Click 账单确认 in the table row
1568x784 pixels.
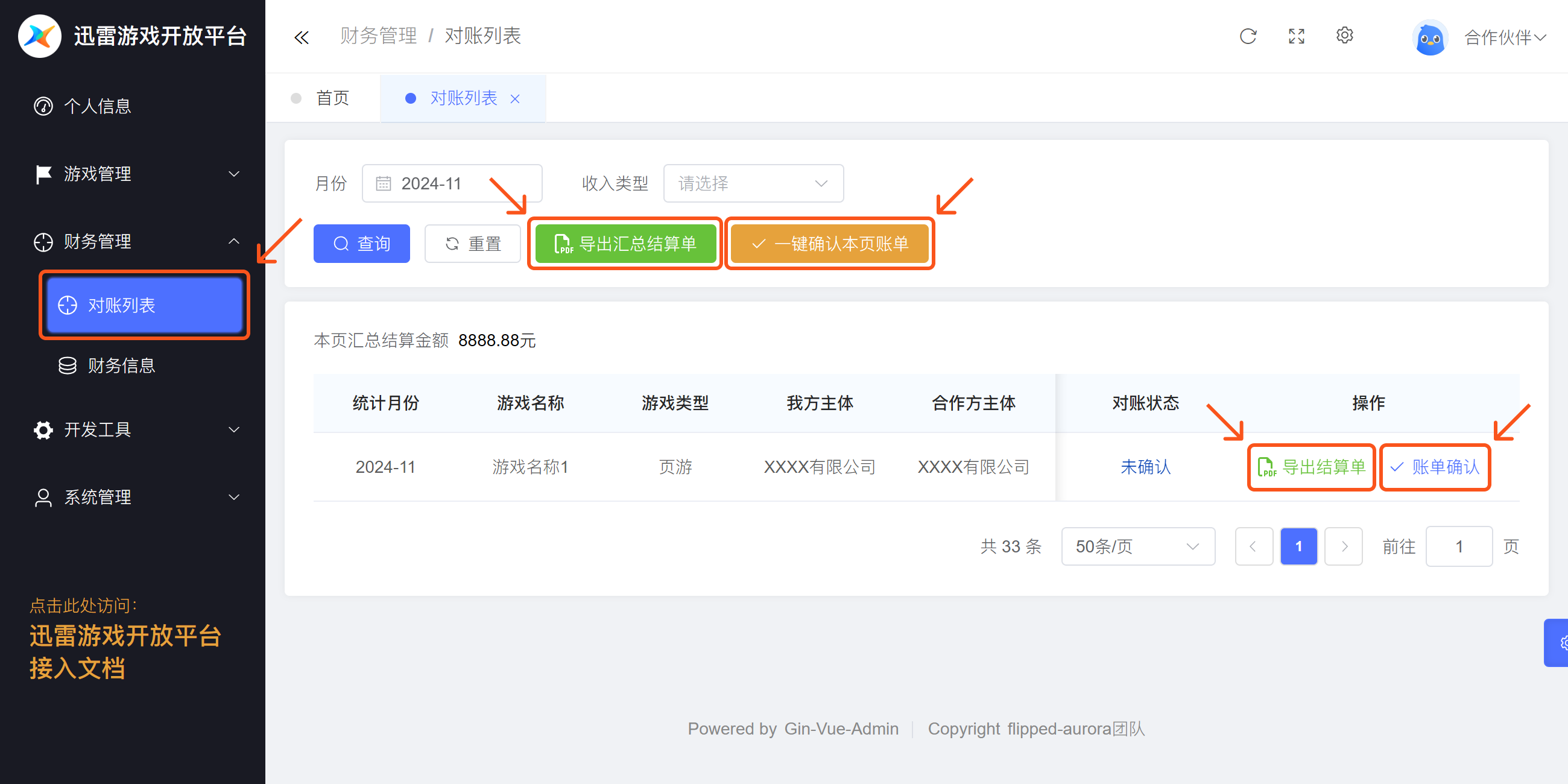(1435, 467)
